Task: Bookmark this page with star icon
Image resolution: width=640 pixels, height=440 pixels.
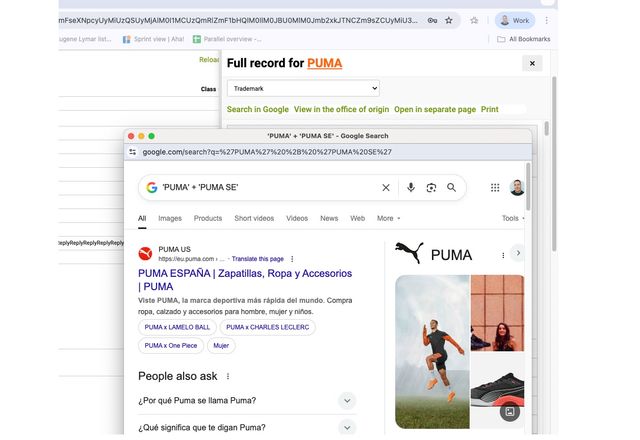Action: tap(449, 20)
